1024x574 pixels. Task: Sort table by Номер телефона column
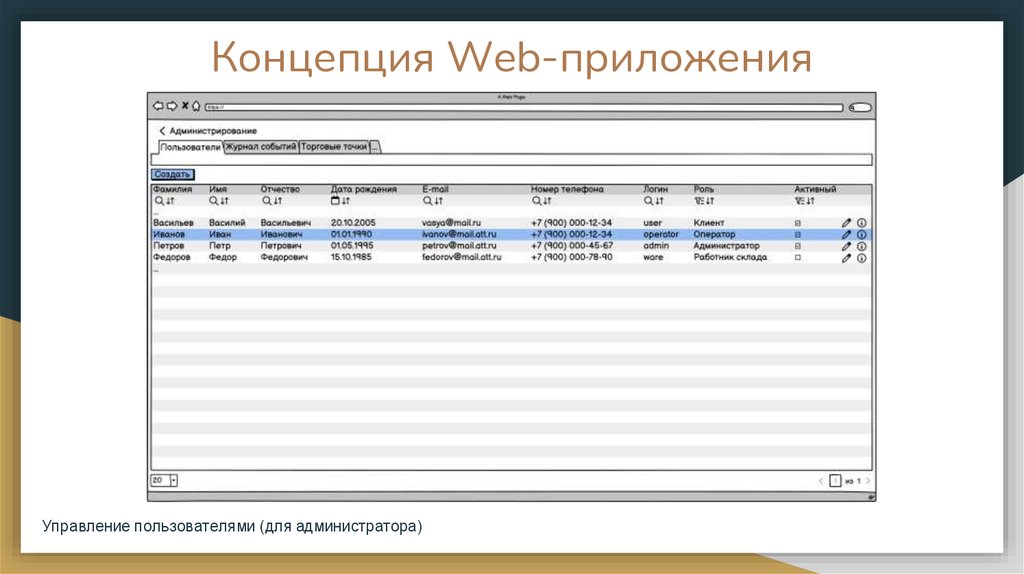pyautogui.click(x=547, y=201)
